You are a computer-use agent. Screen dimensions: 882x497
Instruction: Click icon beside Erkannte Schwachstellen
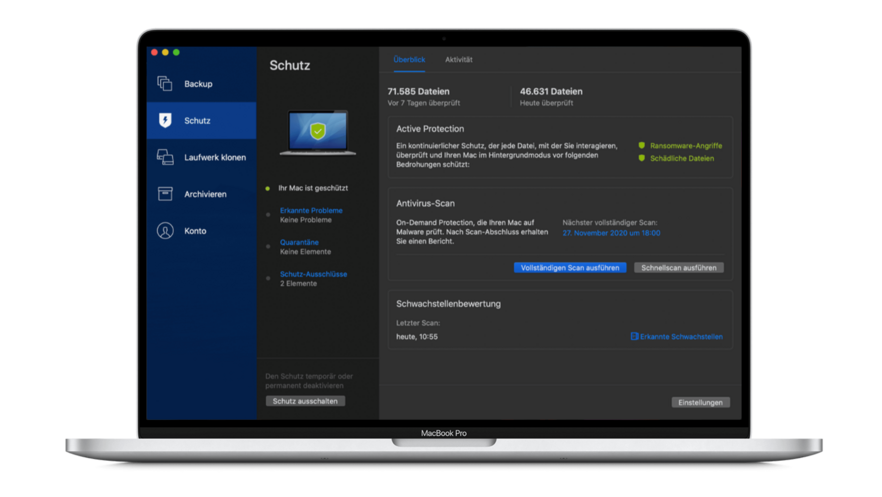[634, 337]
